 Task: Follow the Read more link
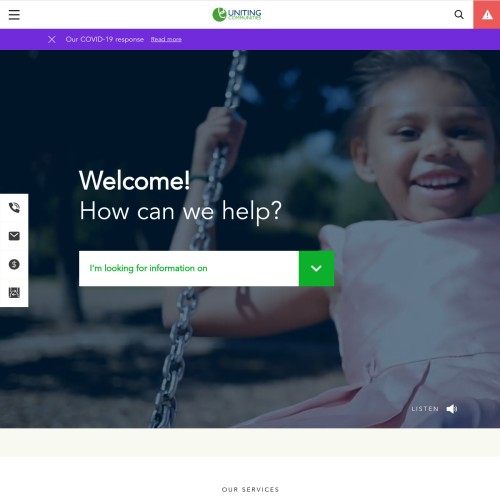pos(166,39)
